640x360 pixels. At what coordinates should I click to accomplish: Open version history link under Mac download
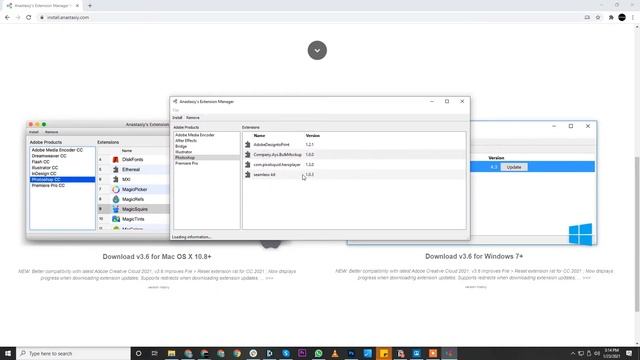[158, 287]
